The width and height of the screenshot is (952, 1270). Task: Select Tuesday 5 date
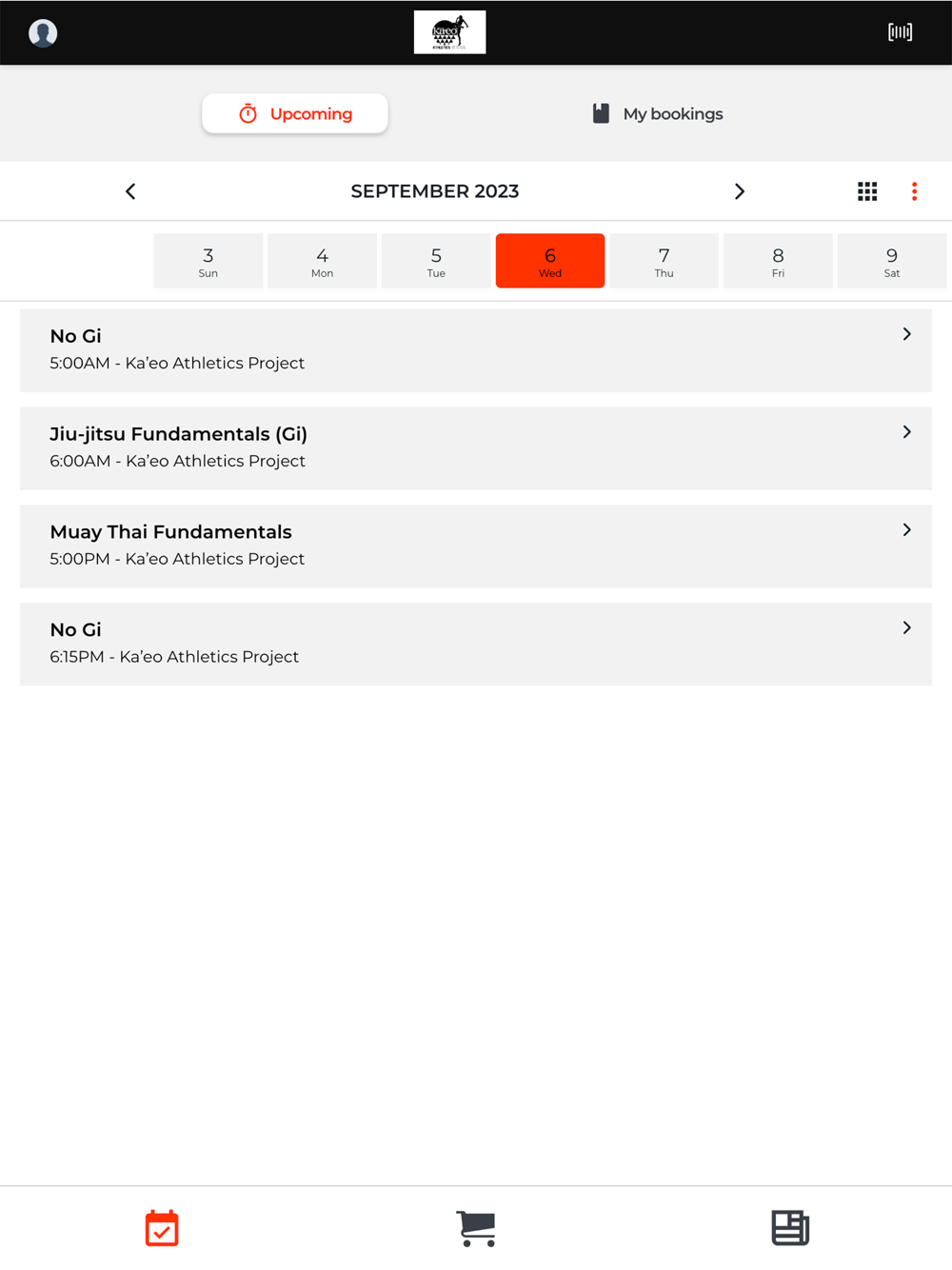coord(436,261)
